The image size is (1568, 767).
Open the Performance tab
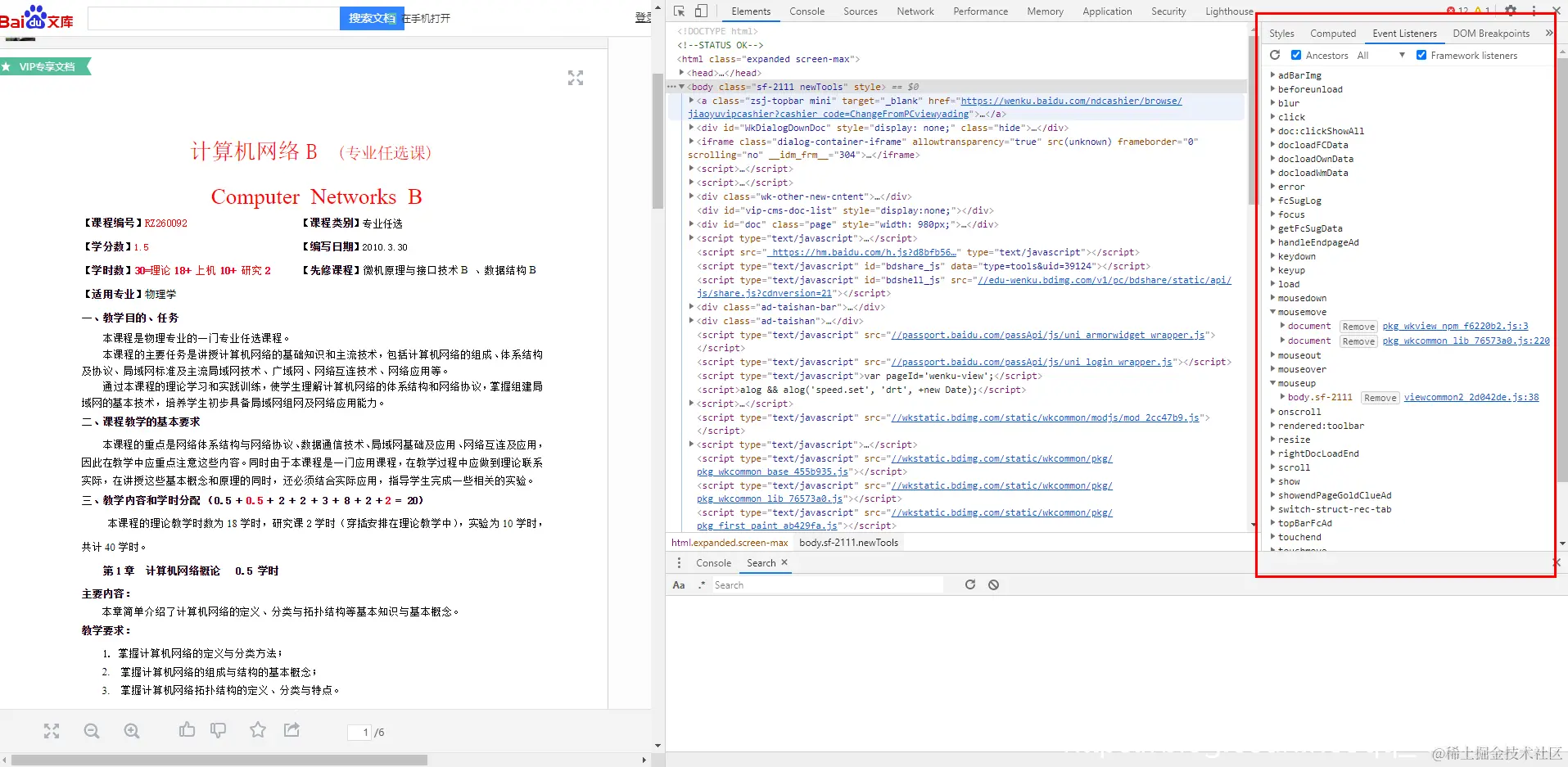point(981,11)
